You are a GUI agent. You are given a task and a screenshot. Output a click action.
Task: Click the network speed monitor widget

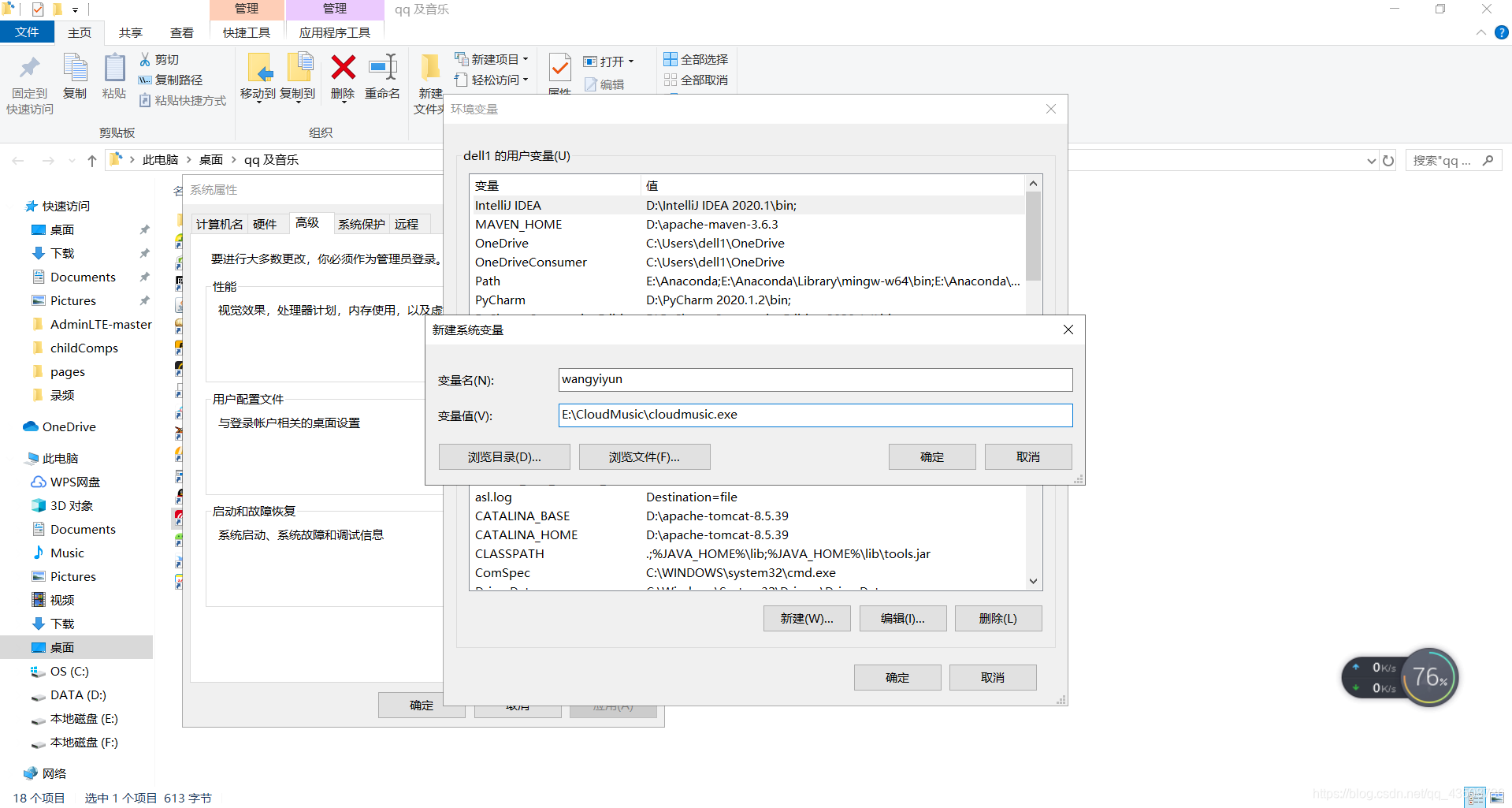1400,677
